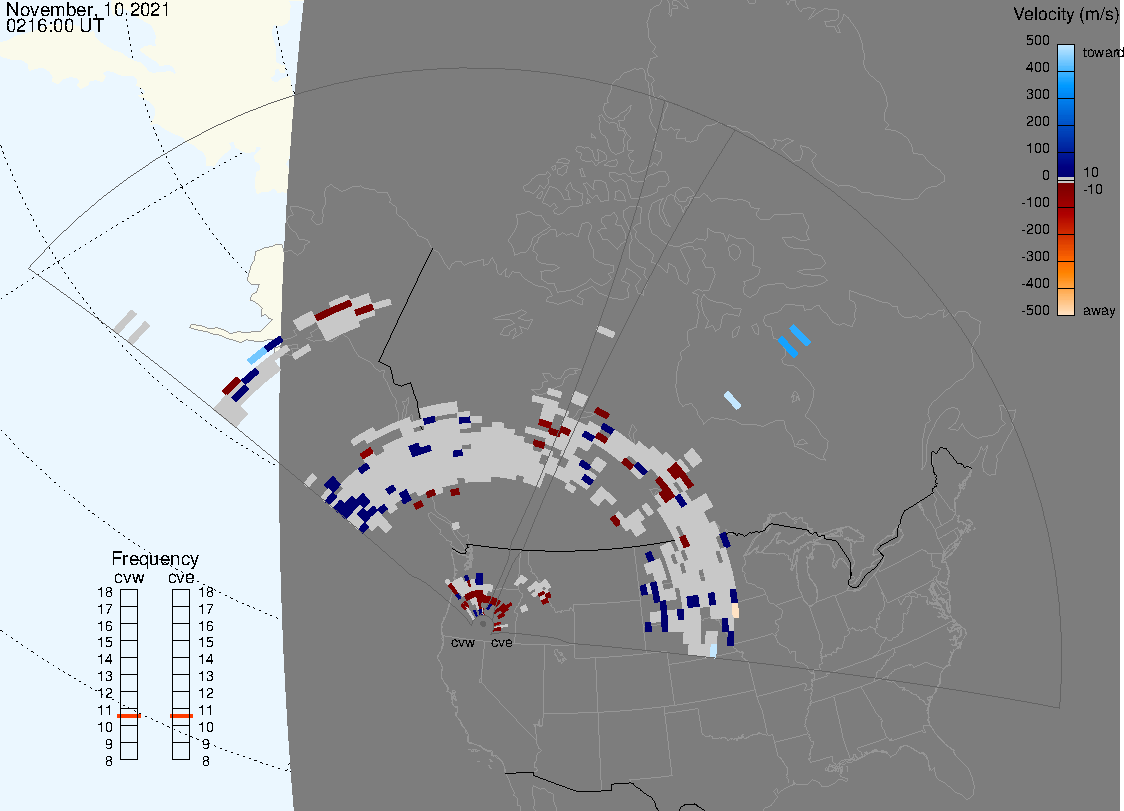Click the peach away-velocity cell on map

point(735,610)
